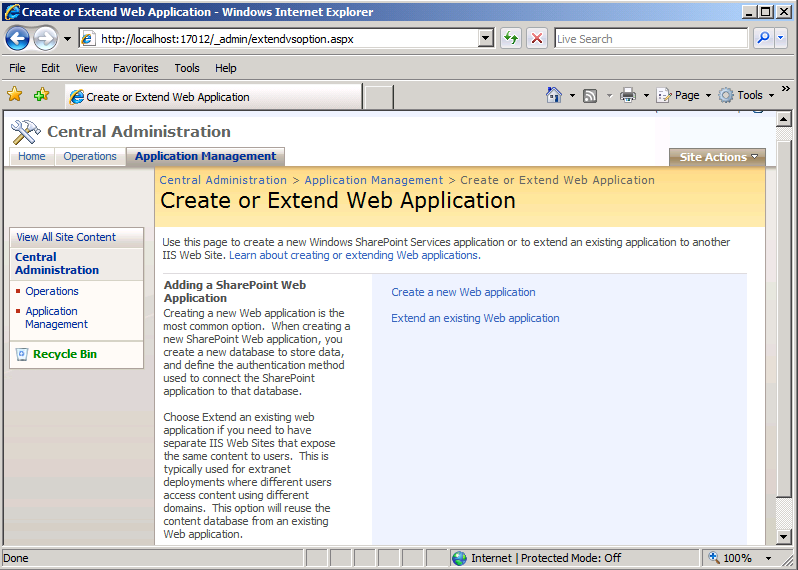Viewport: 798px width, 570px height.
Task: Click Central Administration breadcrumb link
Action: [x=223, y=180]
